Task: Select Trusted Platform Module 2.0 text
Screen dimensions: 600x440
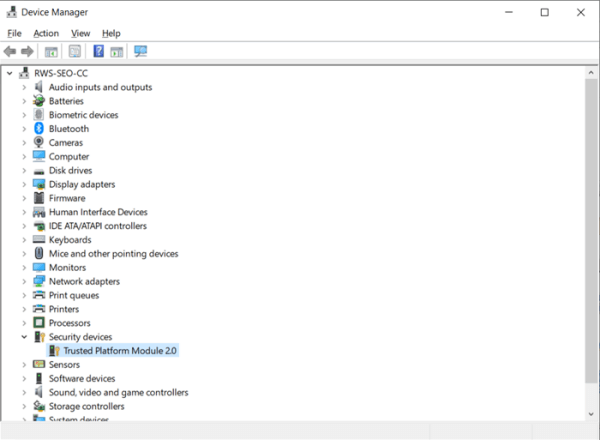Action: pyautogui.click(x=120, y=350)
